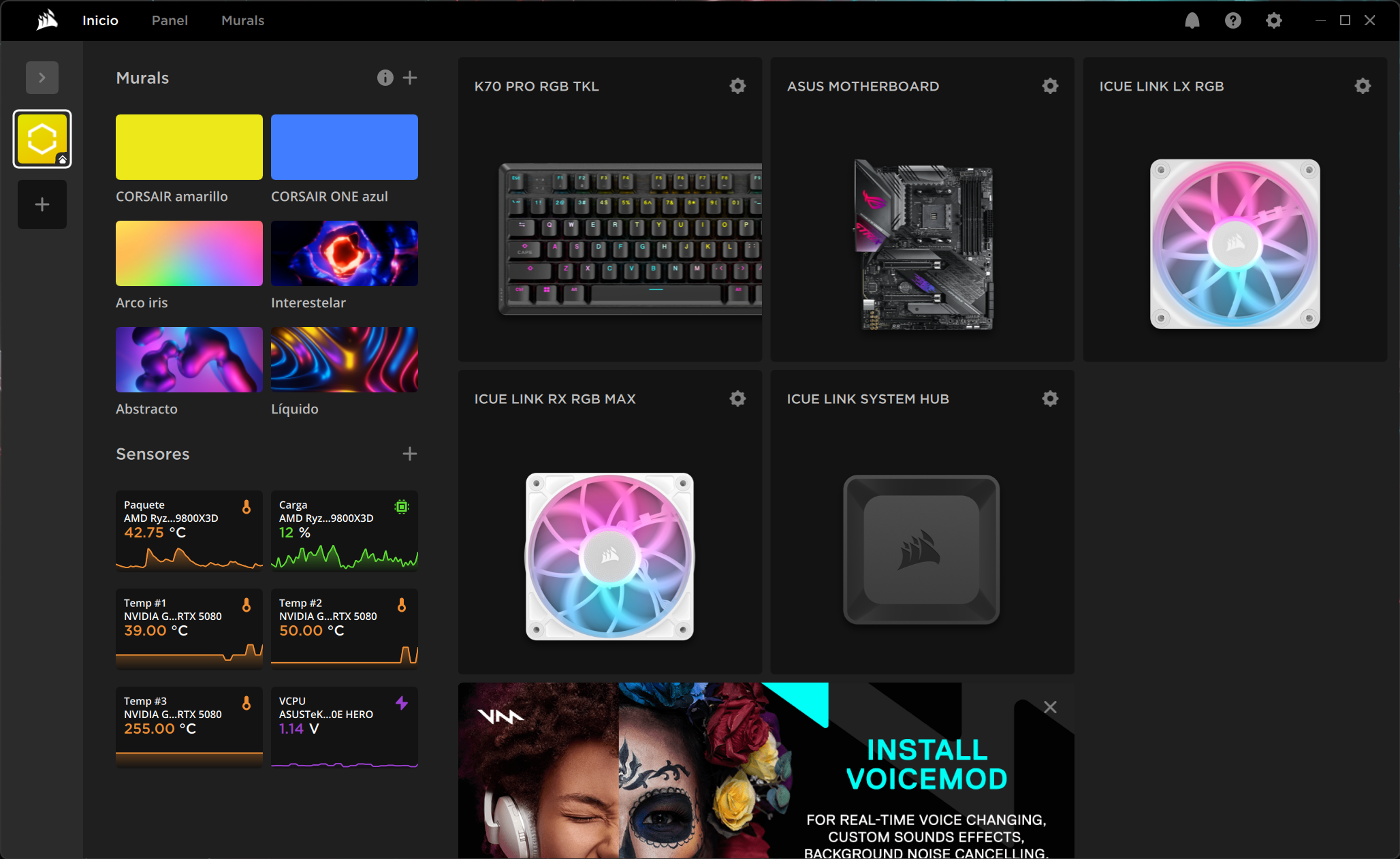Click the Voicemod logo in the banner
The height and width of the screenshot is (859, 1400).
tap(500, 716)
